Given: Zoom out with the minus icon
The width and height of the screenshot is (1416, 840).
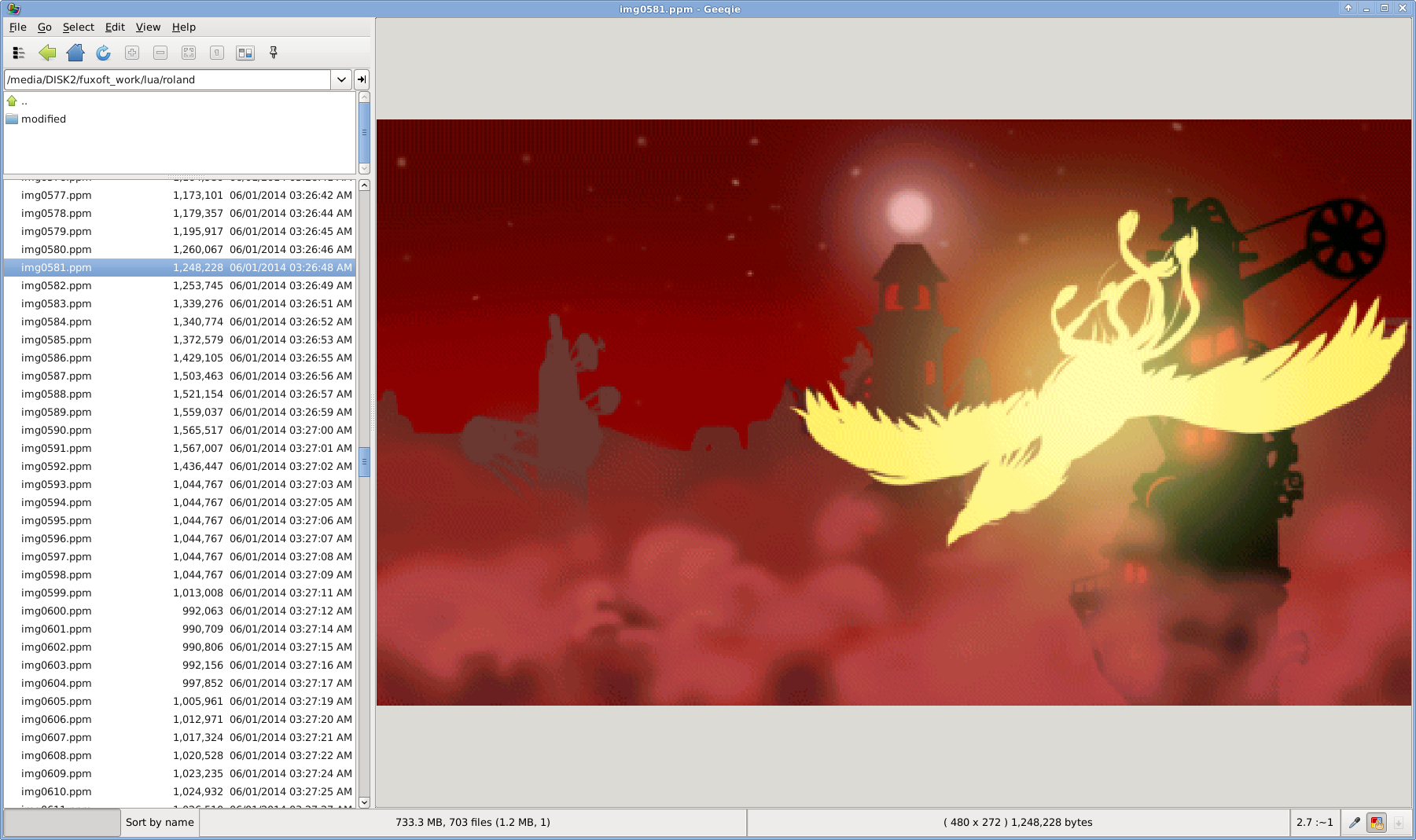Looking at the screenshot, I should point(160,53).
